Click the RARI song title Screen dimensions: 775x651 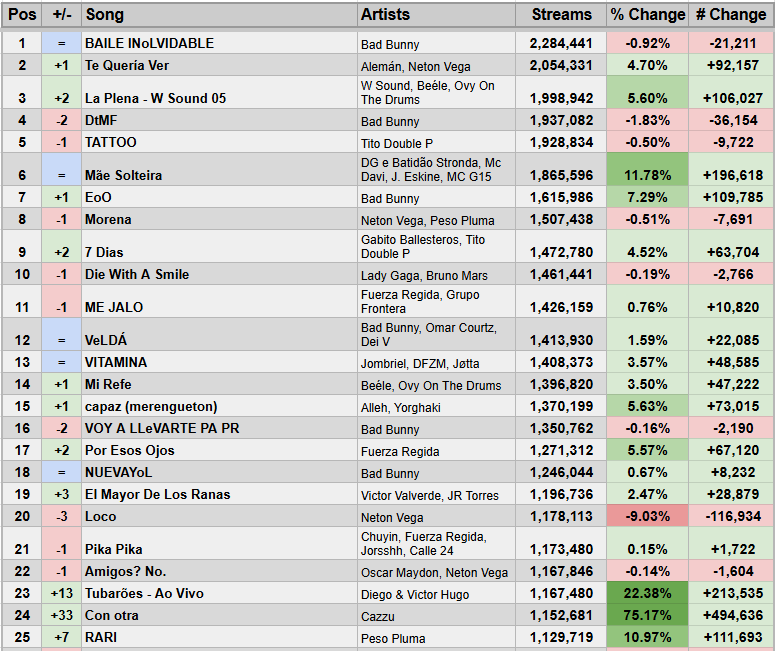pos(101,637)
